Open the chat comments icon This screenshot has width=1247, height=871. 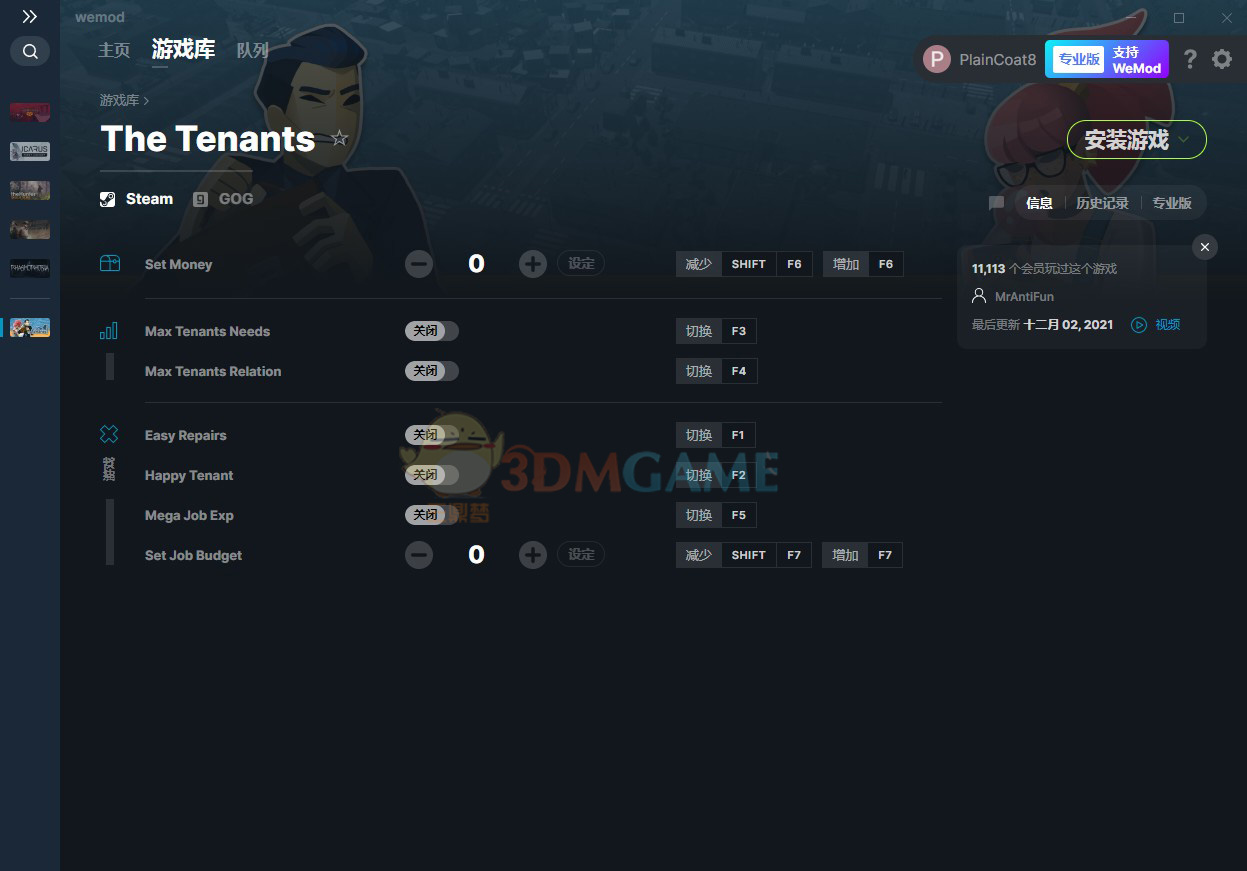click(x=996, y=203)
